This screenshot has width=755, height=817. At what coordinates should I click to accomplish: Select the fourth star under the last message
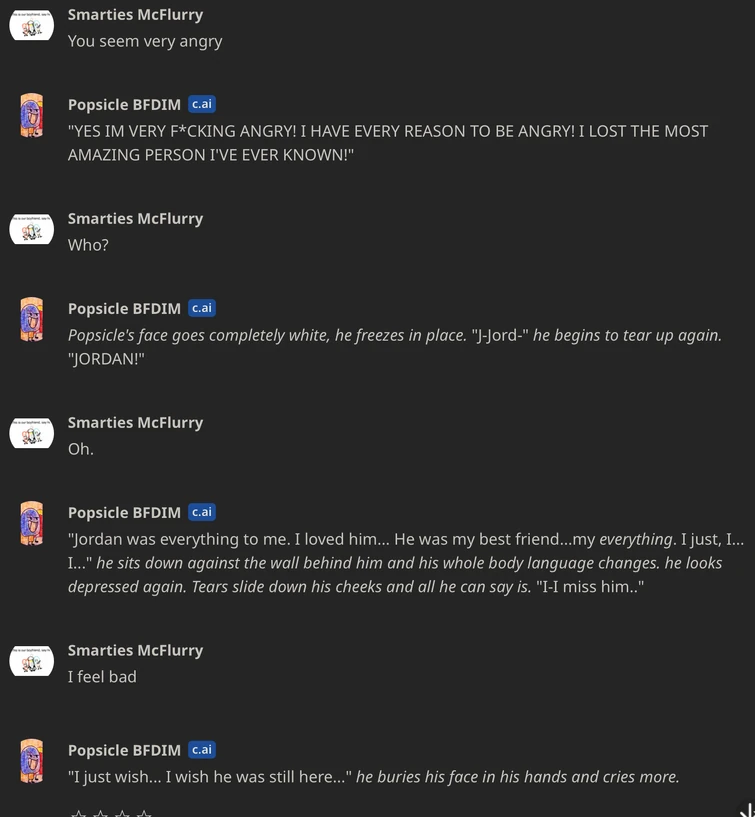(146, 812)
